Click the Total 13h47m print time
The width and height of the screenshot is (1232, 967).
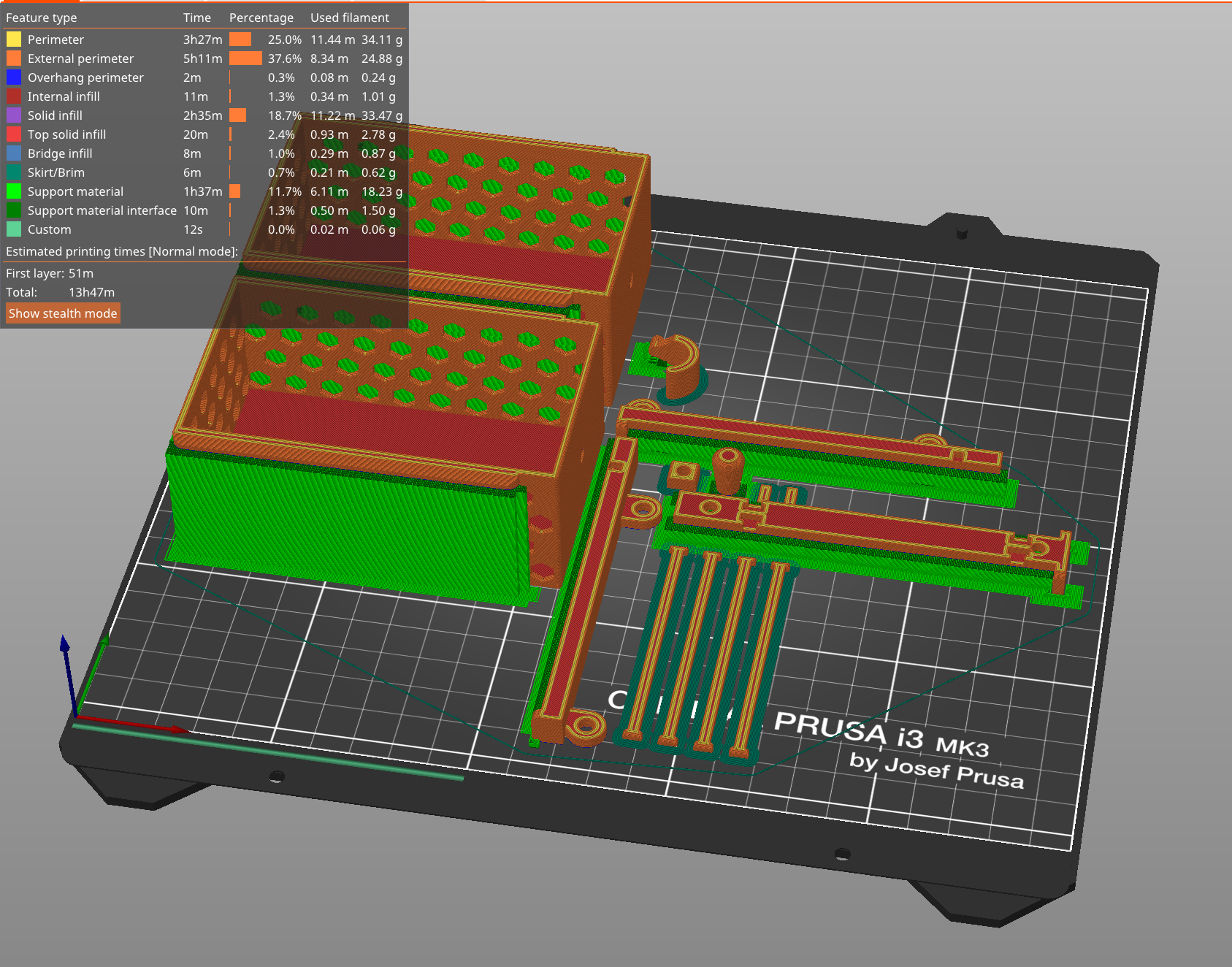click(x=60, y=292)
